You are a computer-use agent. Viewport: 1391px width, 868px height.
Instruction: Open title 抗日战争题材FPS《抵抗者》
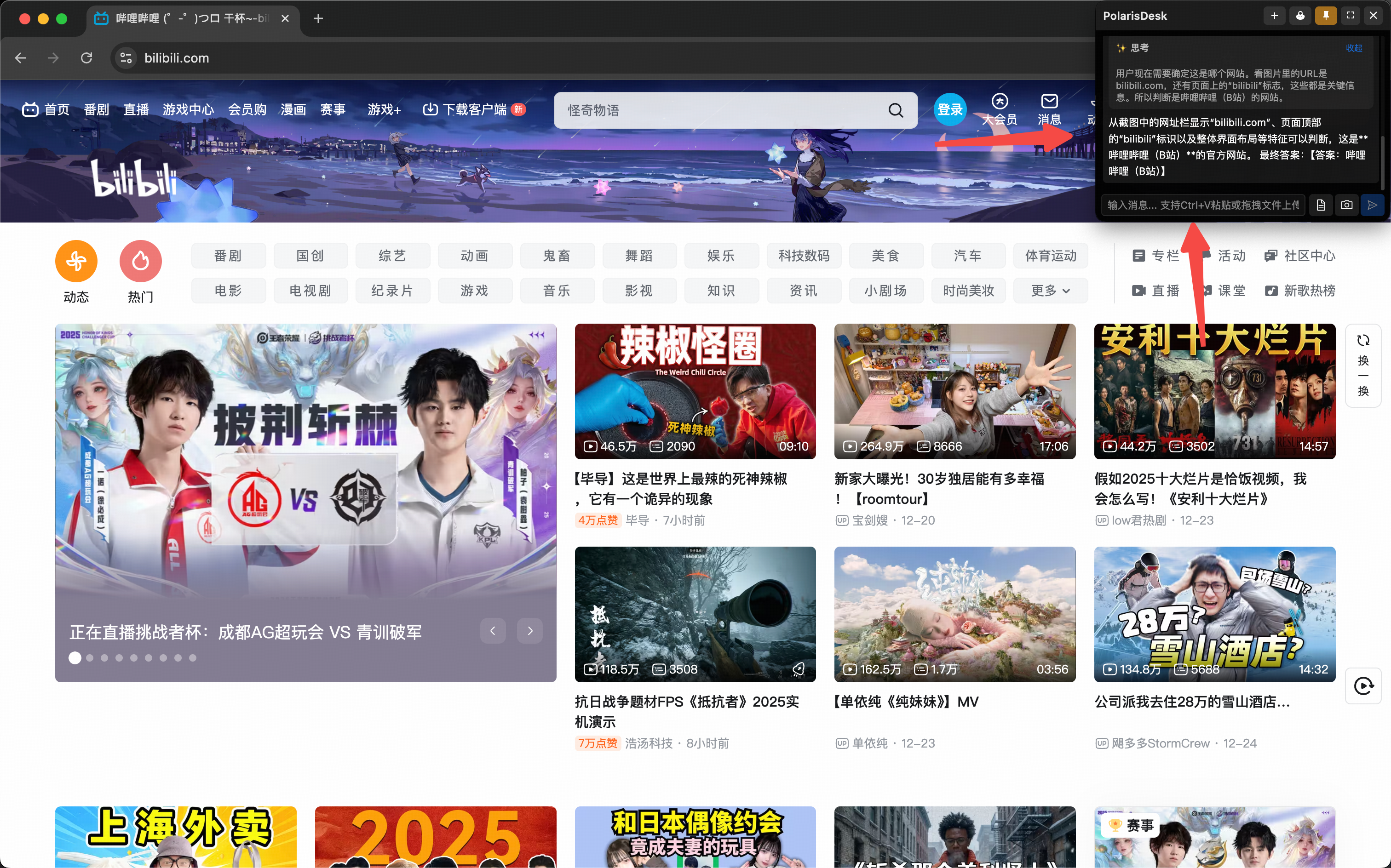click(x=687, y=711)
